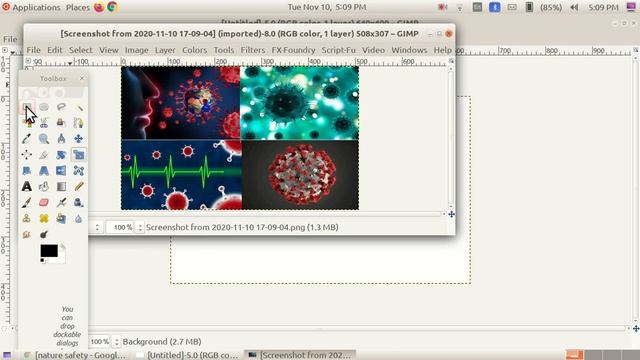640x360 pixels.
Task: Close the Toolbox panel
Action: coord(82,78)
